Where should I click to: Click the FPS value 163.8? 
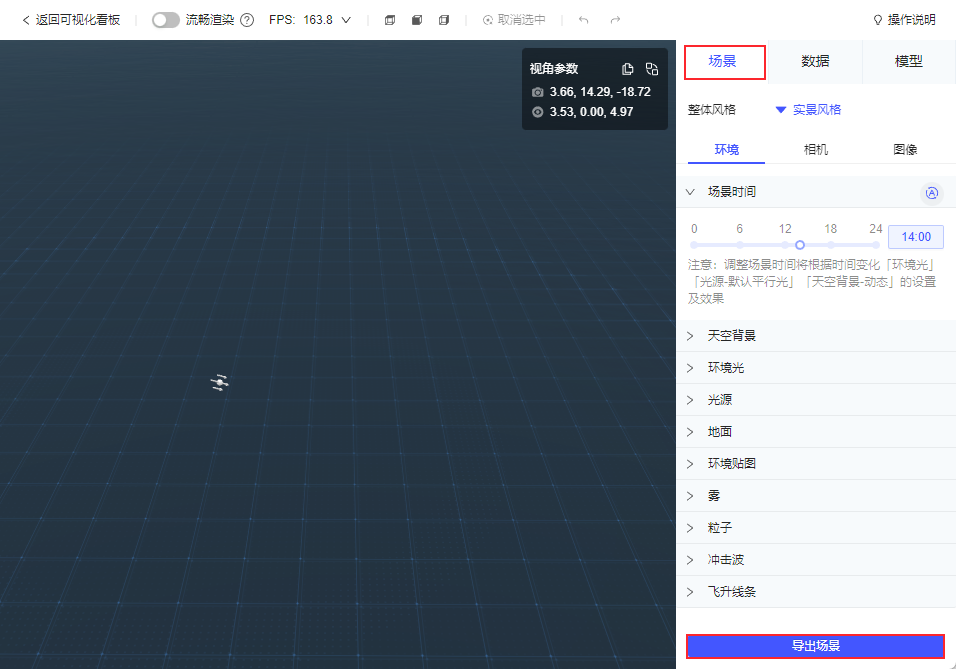(318, 20)
